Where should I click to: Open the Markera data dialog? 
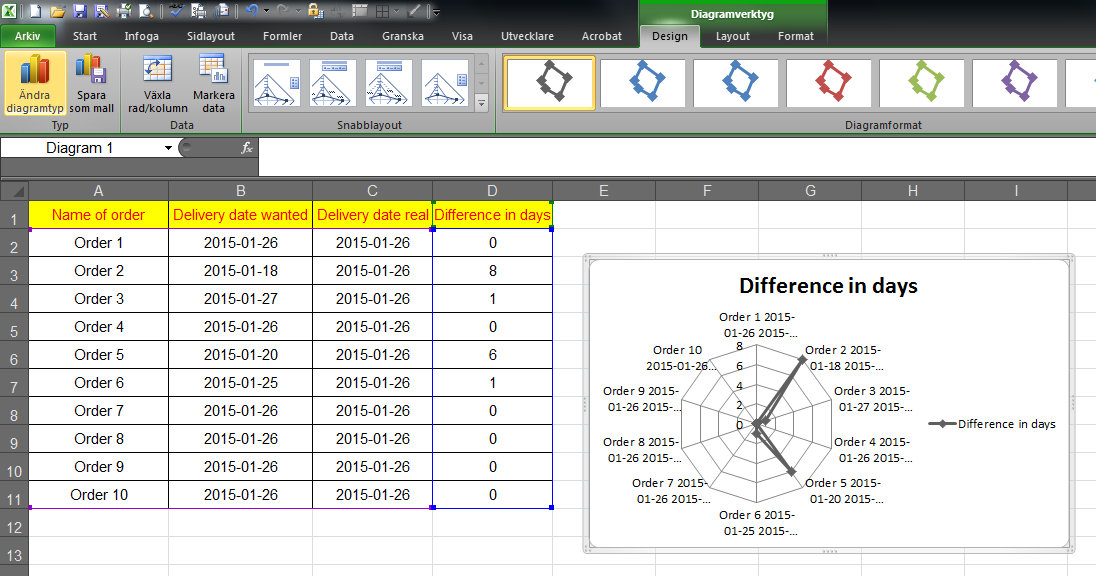click(x=213, y=82)
